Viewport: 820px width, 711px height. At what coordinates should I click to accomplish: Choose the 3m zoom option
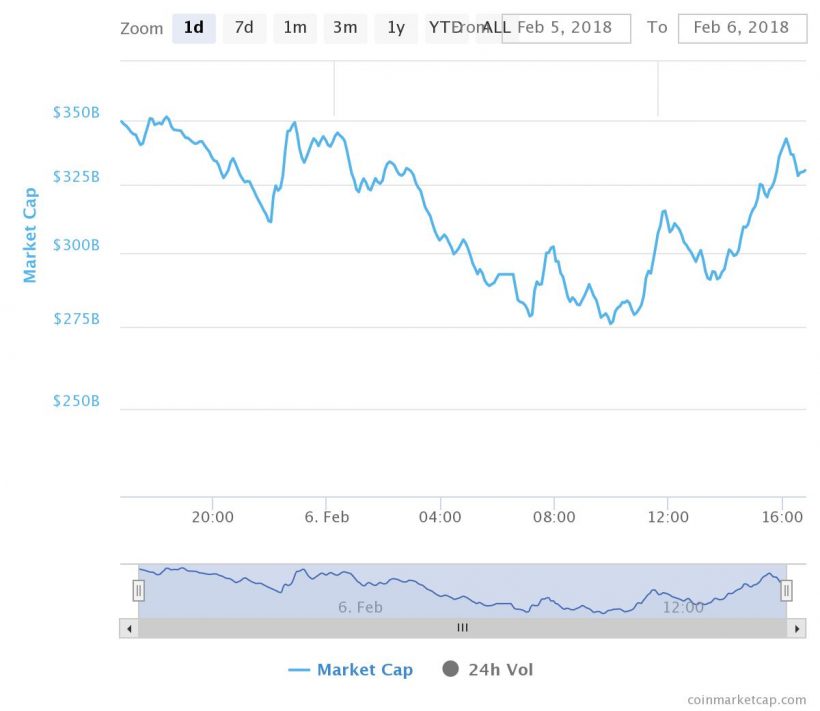pyautogui.click(x=345, y=28)
